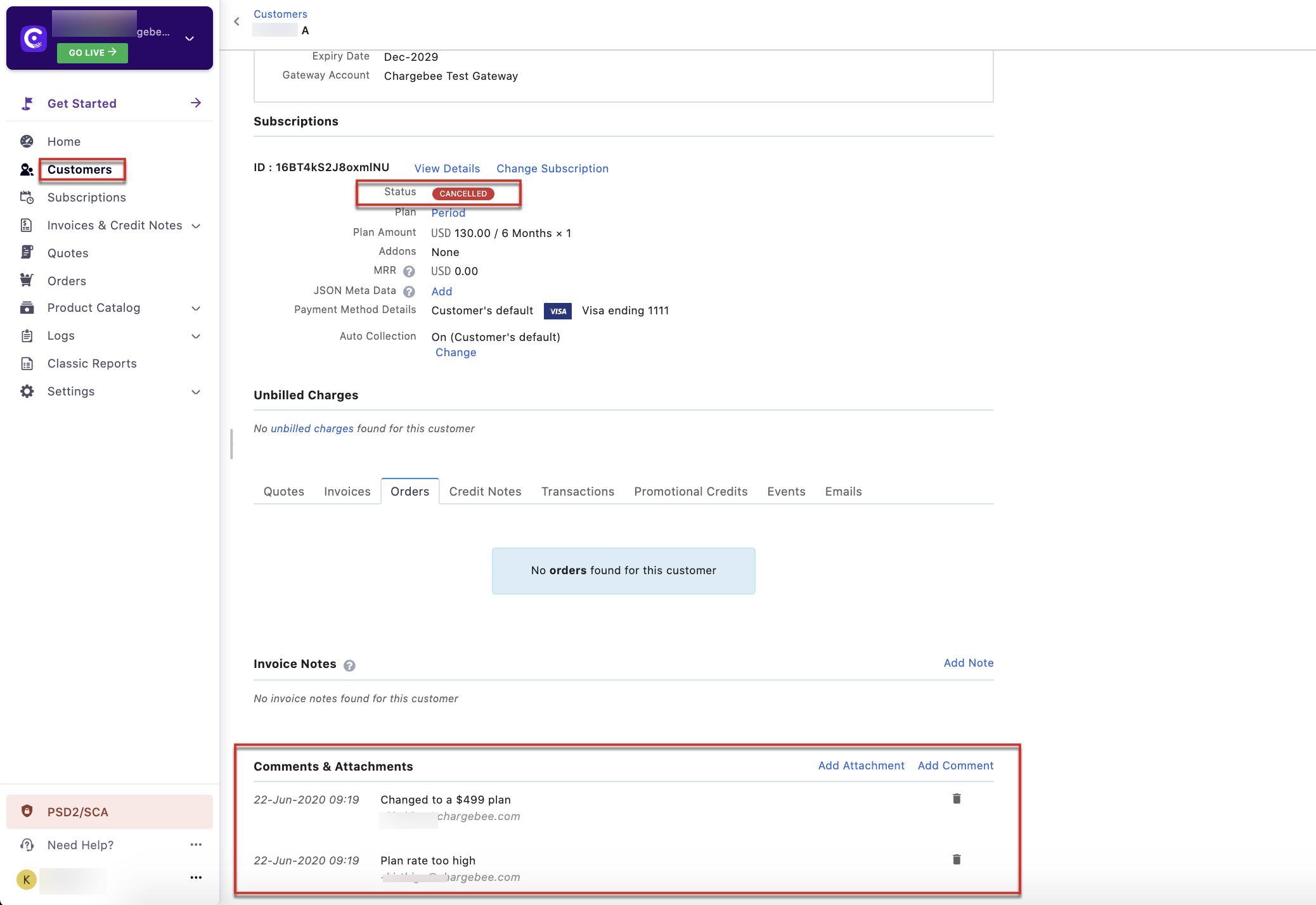1316x905 pixels.
Task: Click the GO LIVE button
Action: (93, 53)
